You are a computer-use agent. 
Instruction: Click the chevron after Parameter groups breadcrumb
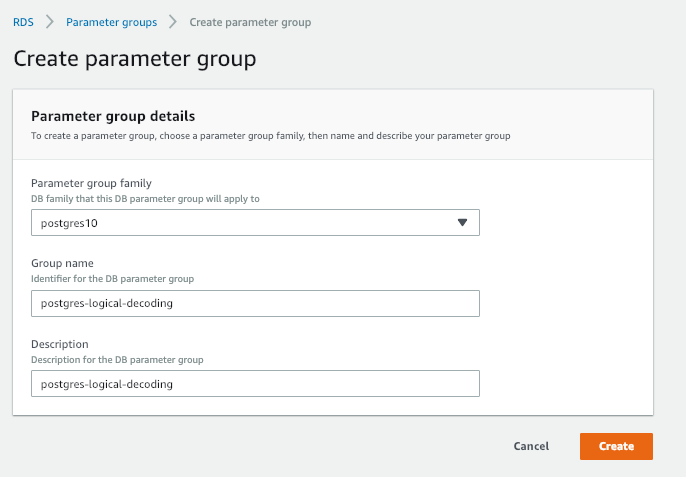(x=173, y=22)
